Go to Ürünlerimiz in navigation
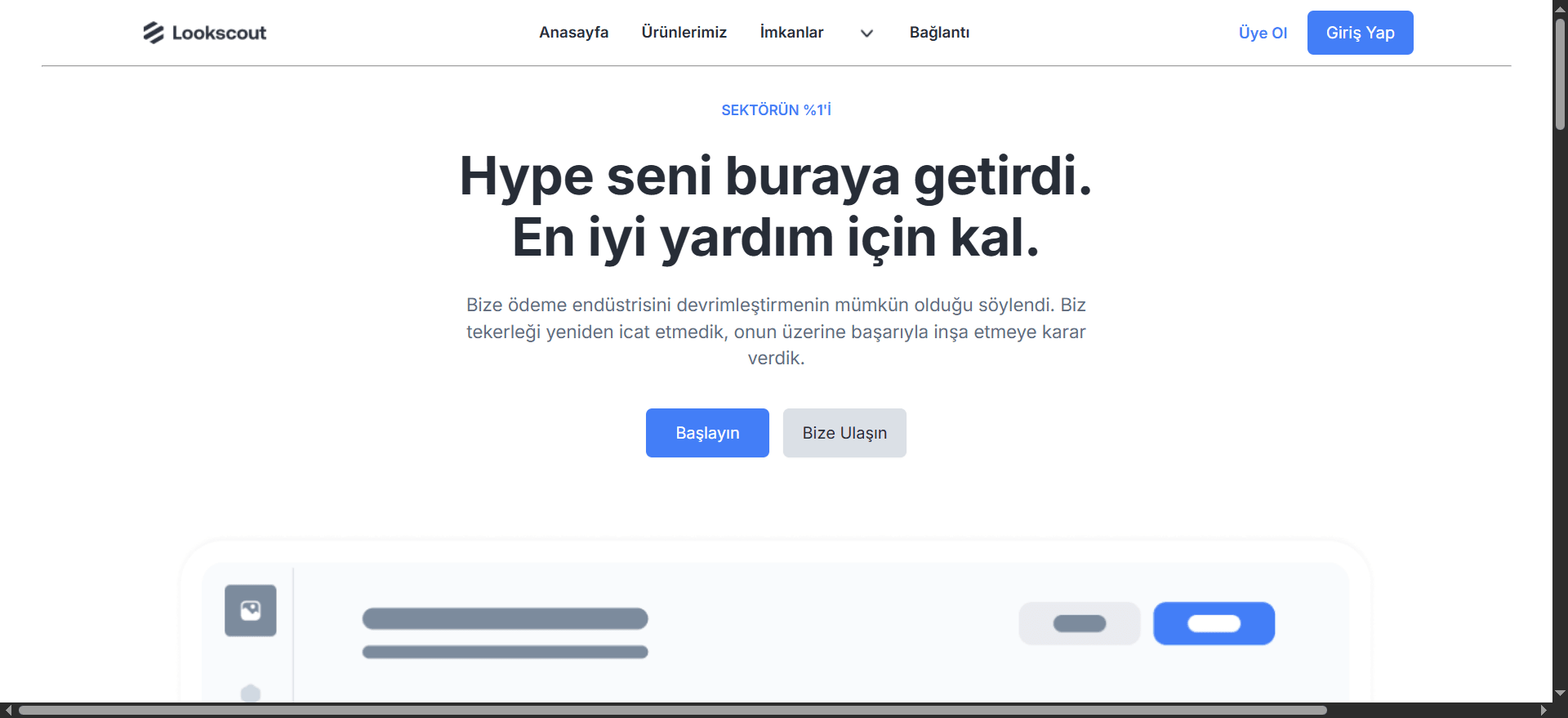The image size is (1568, 718). click(684, 33)
